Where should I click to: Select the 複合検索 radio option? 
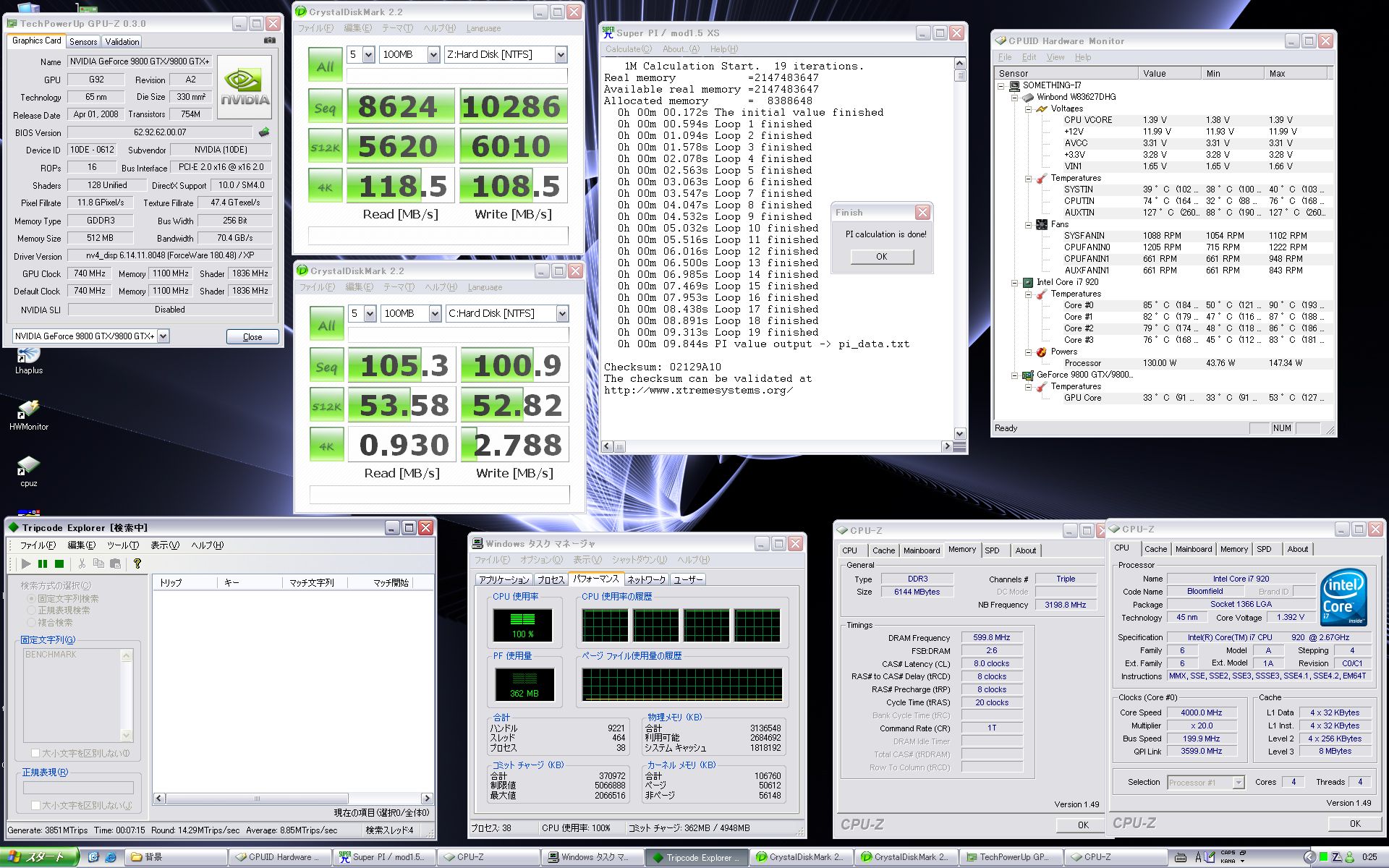tap(31, 623)
